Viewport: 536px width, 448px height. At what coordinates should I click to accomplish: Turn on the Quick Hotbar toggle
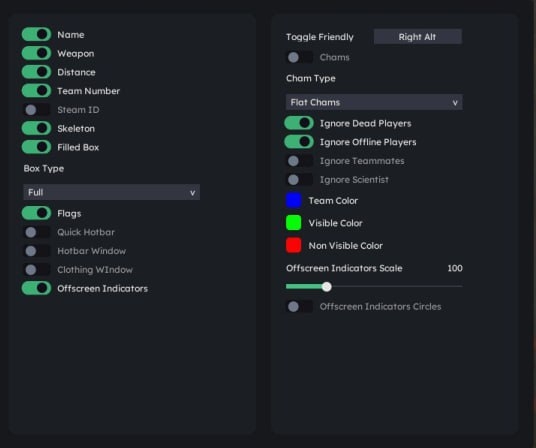pos(36,232)
